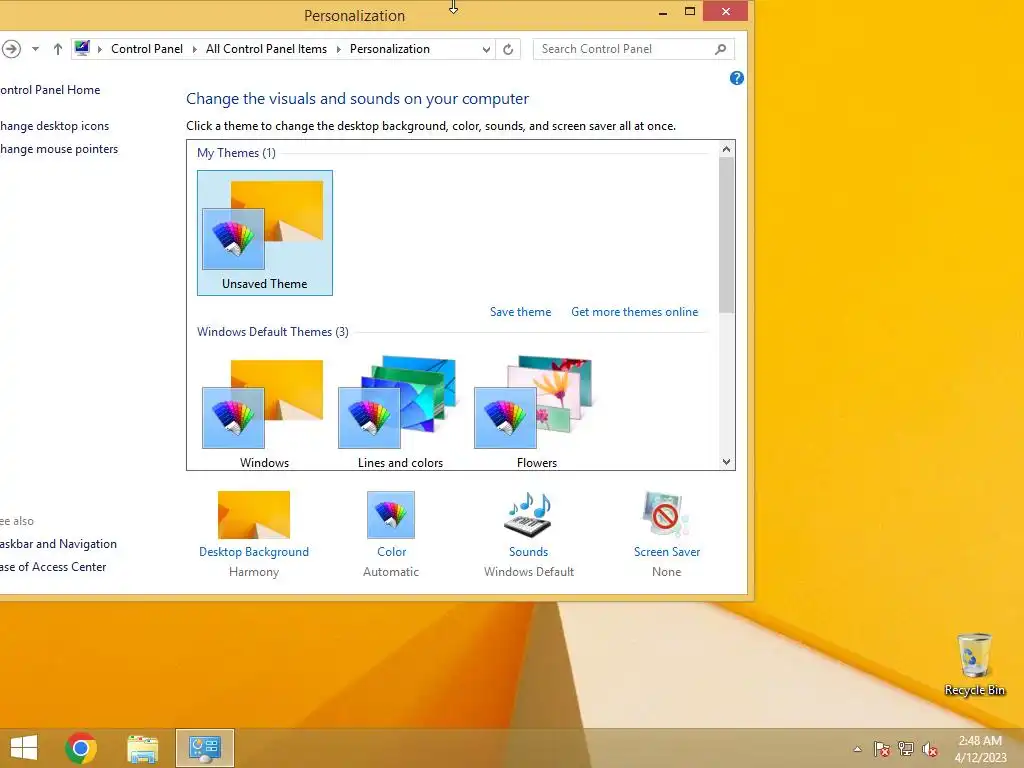Screen dimensions: 1024x768
Task: Select the Lines and colors theme
Action: (x=400, y=413)
